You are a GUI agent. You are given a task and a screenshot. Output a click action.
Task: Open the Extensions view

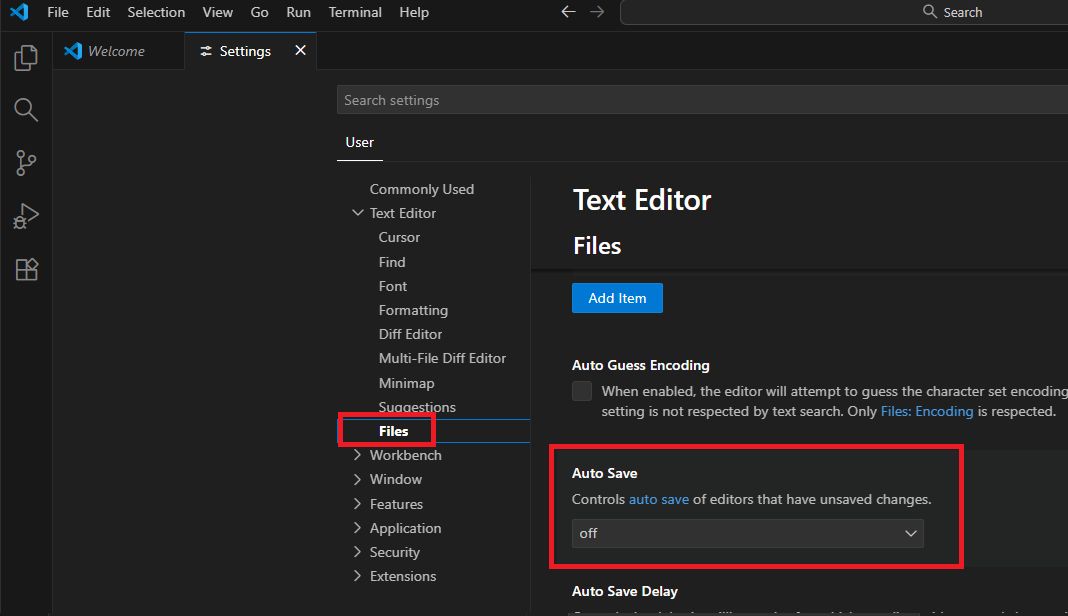click(26, 270)
